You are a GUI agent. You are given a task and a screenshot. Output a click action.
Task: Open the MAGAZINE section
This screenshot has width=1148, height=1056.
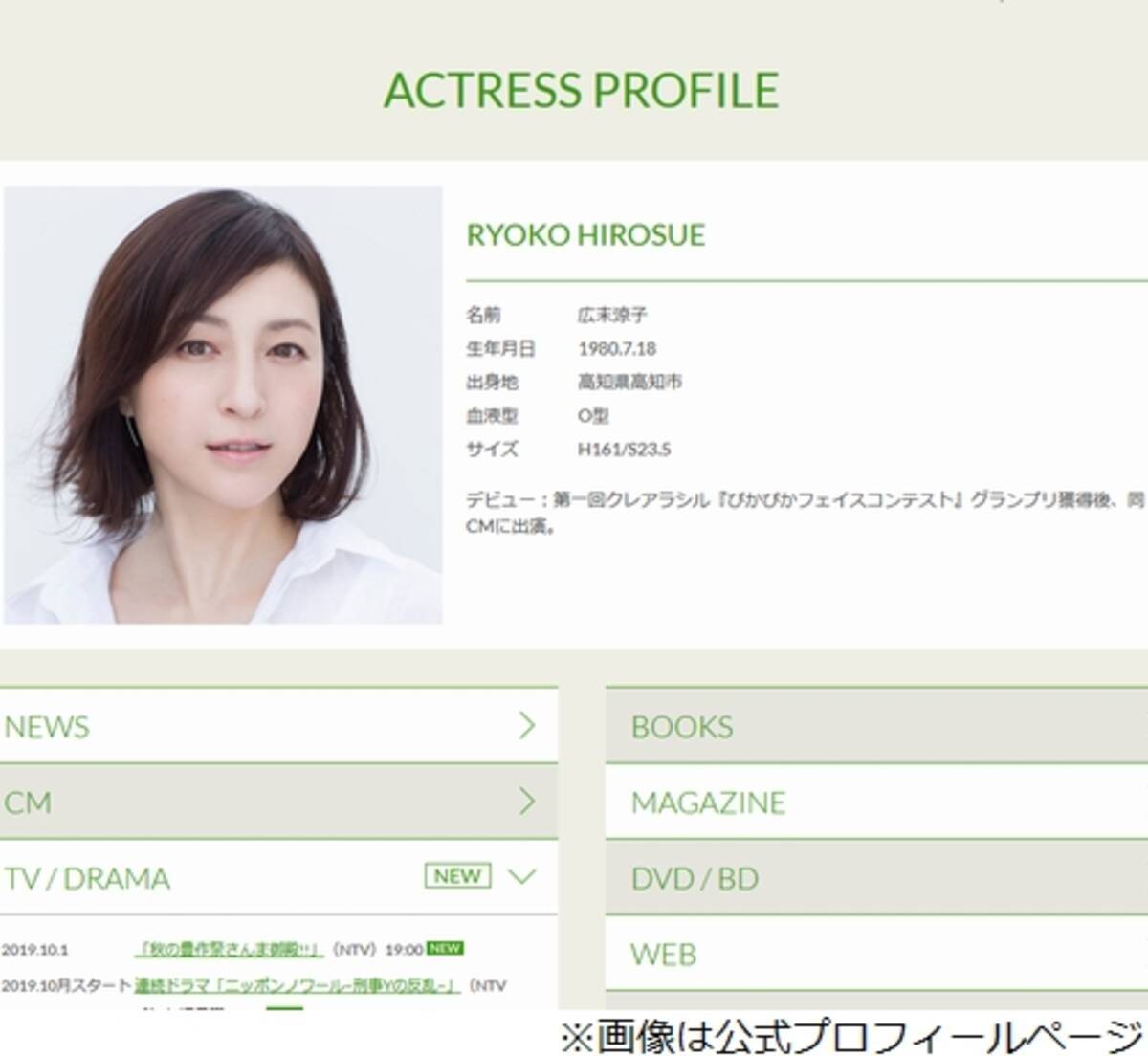(x=876, y=802)
